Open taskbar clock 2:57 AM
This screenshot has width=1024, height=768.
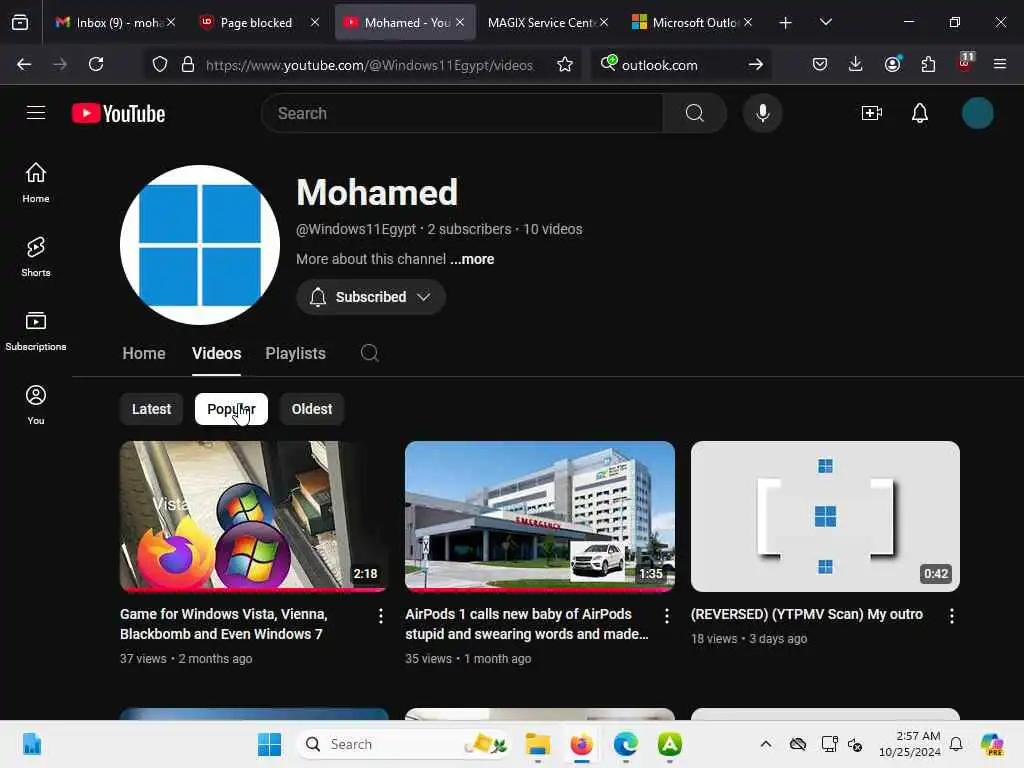pos(910,744)
